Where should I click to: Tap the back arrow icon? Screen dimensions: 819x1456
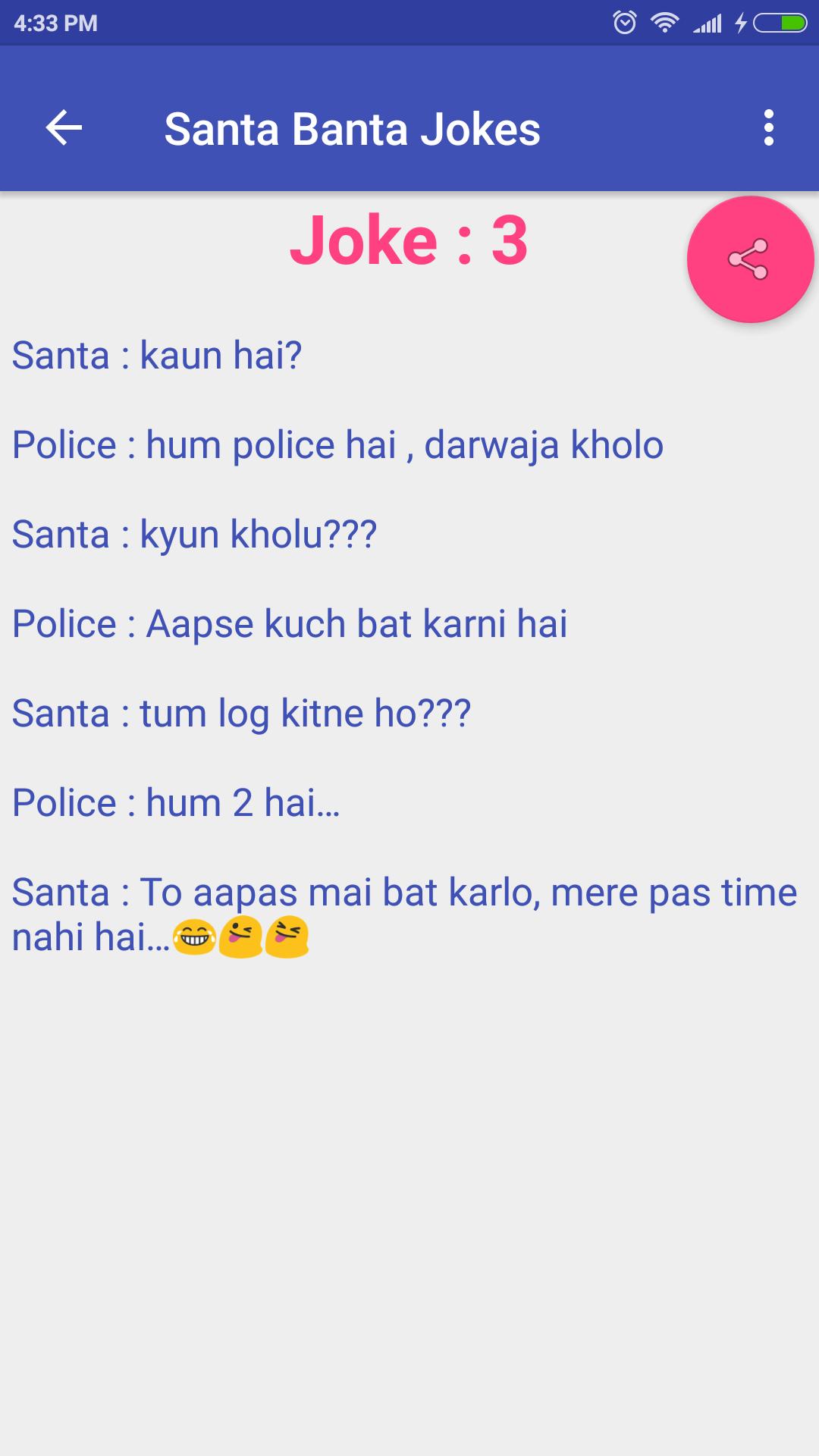tap(64, 127)
